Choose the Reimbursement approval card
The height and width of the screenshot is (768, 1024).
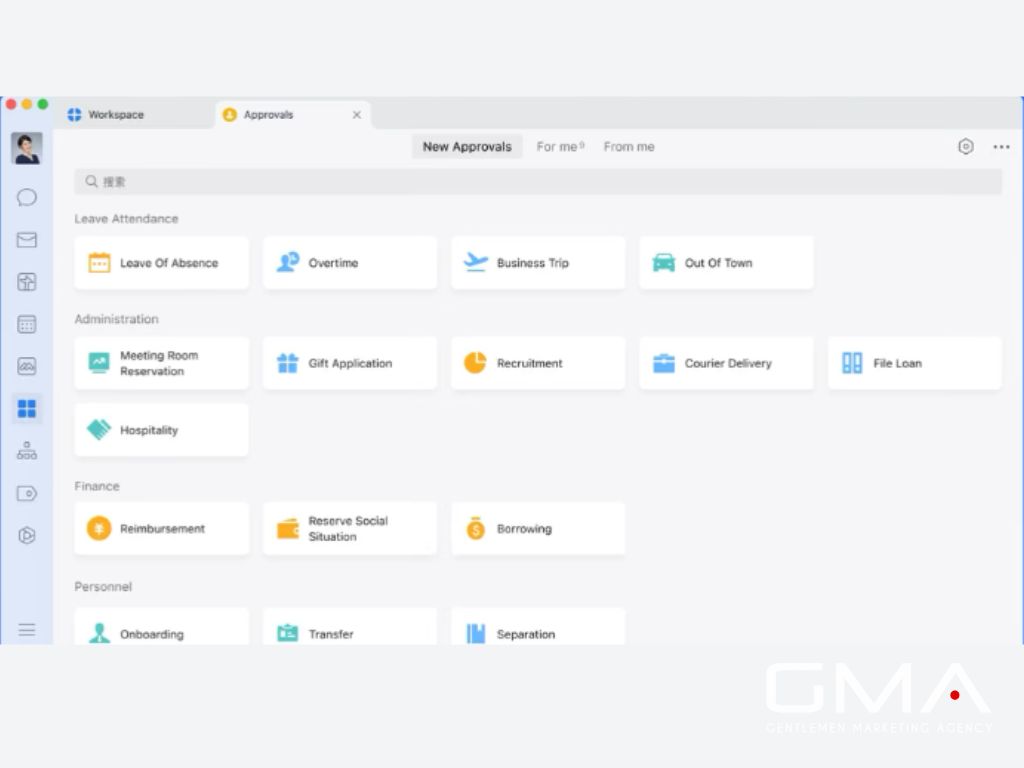pos(162,529)
